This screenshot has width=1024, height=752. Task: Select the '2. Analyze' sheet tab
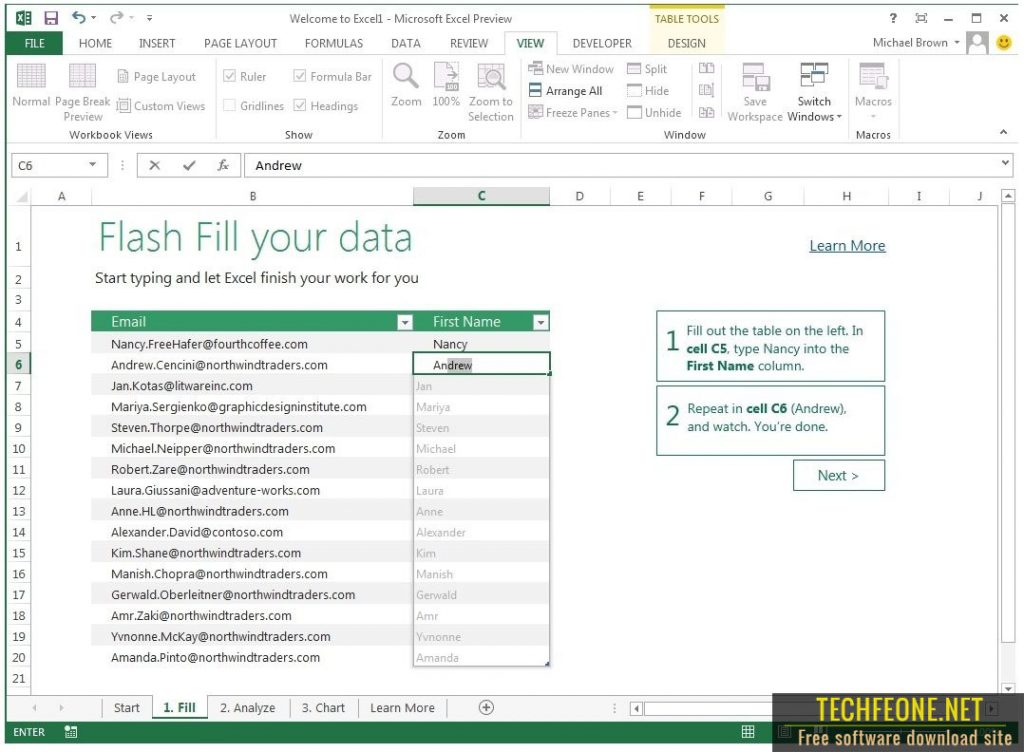248,708
